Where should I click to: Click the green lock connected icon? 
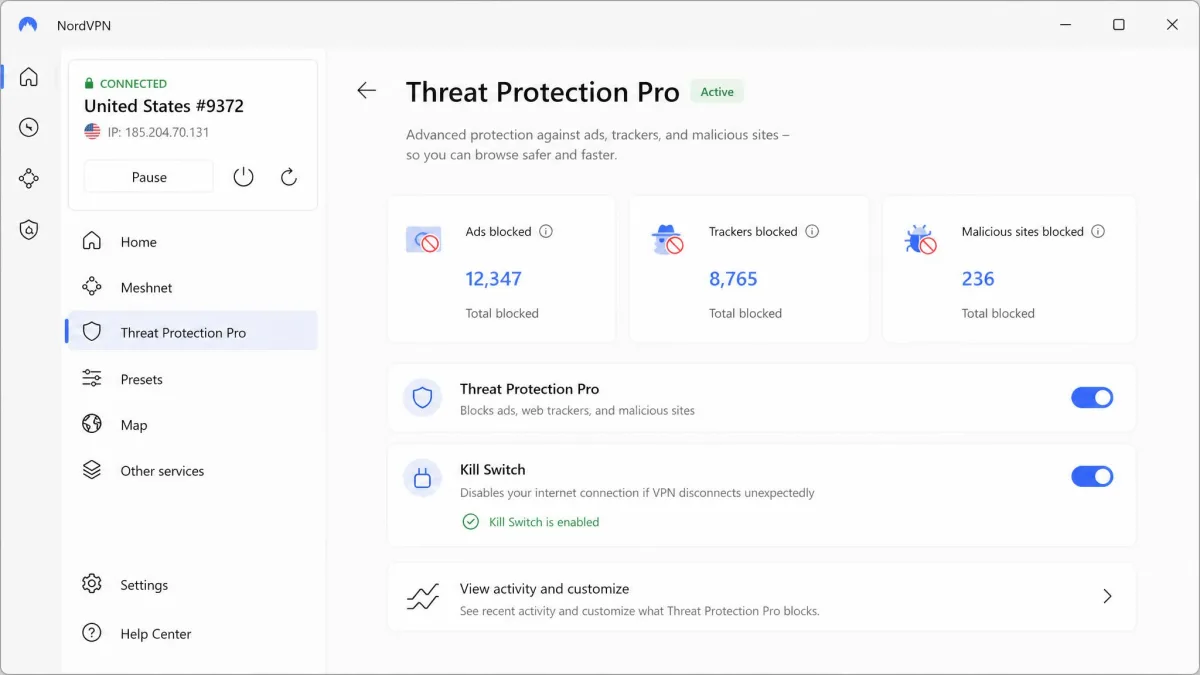89,84
